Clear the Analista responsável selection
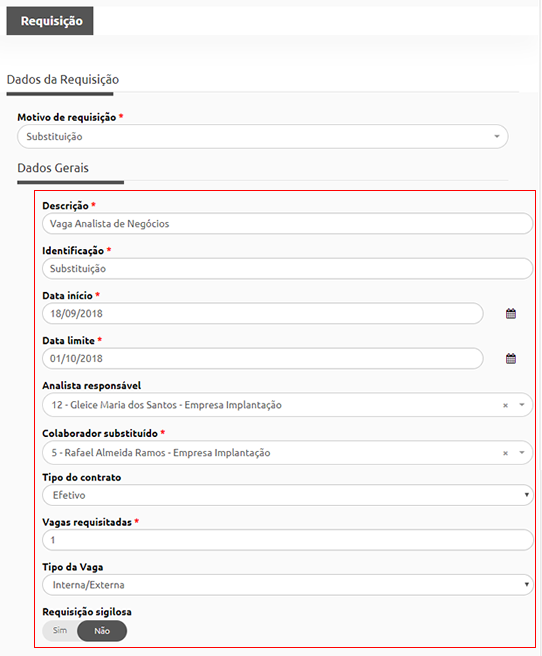Viewport: 542px width, 656px height. click(505, 405)
